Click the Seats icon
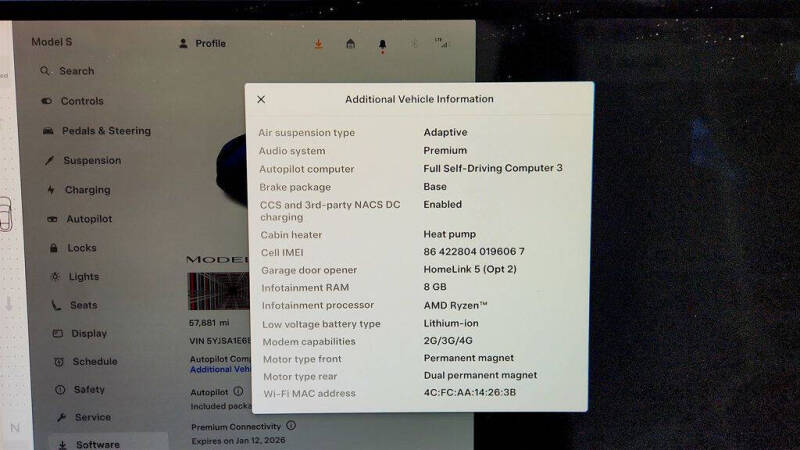800x450 pixels. click(56, 305)
